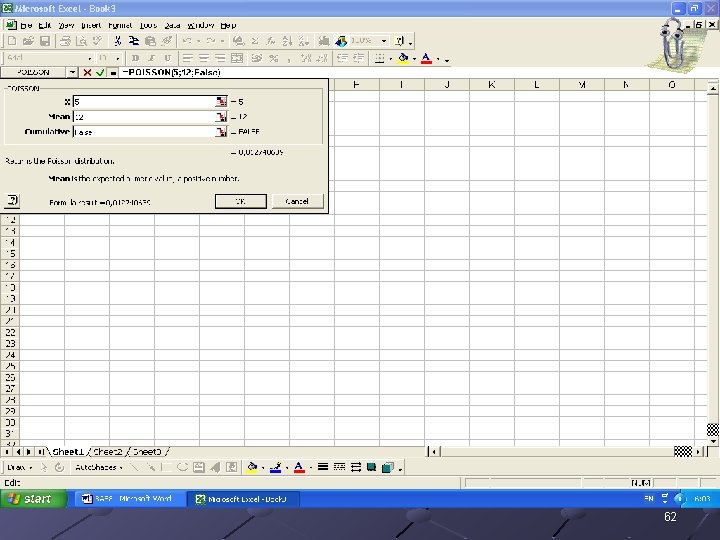Click Cancel in the POISSON dialog
The height and width of the screenshot is (540, 720).
pos(297,201)
